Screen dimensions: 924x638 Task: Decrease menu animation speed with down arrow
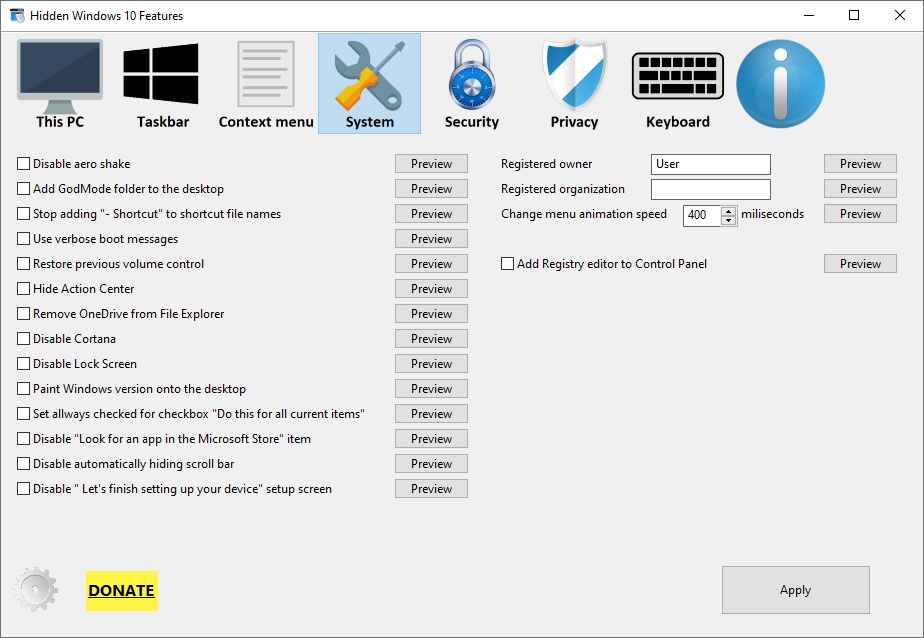point(729,219)
